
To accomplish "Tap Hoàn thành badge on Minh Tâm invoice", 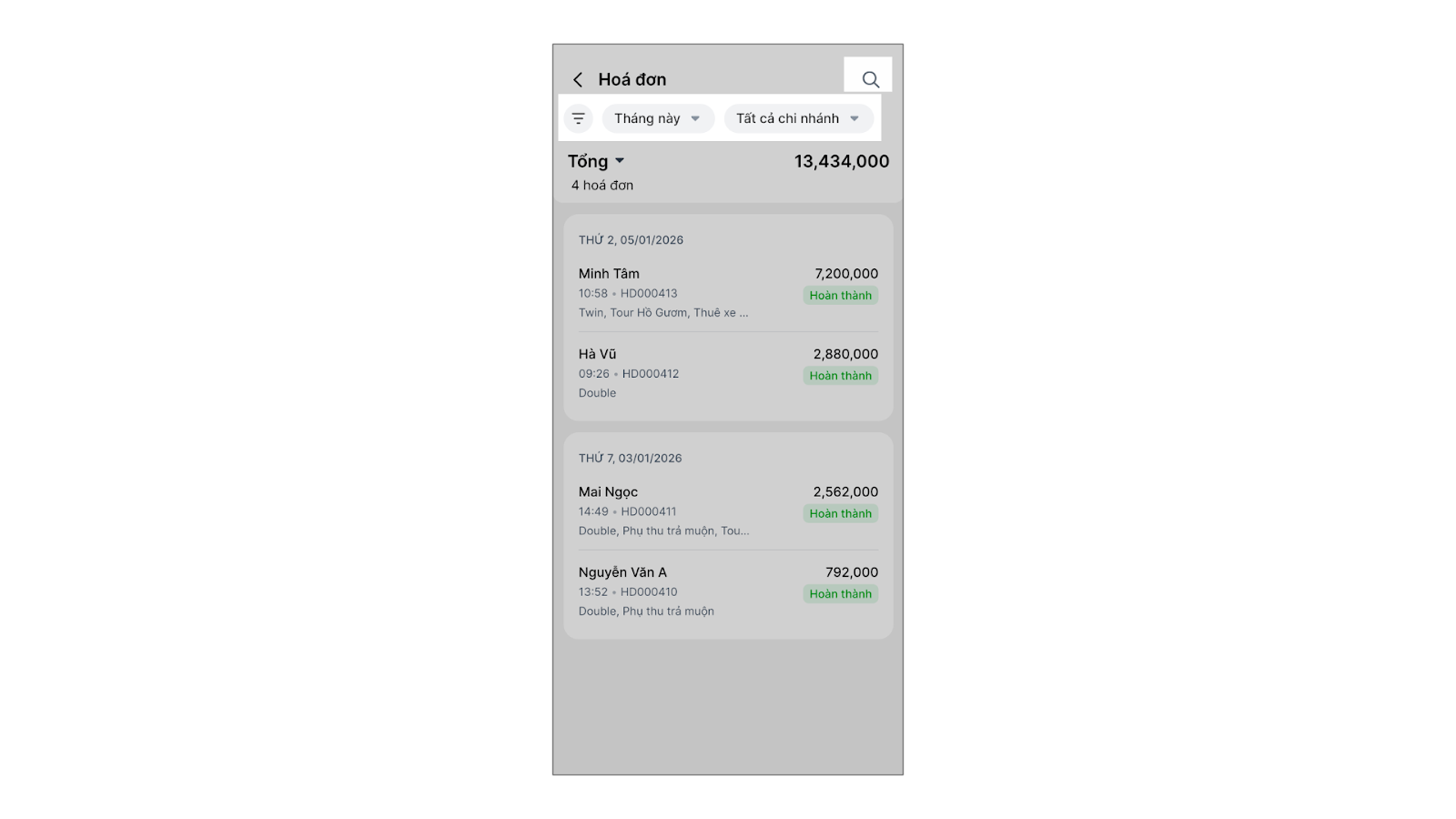I will 840,296.
